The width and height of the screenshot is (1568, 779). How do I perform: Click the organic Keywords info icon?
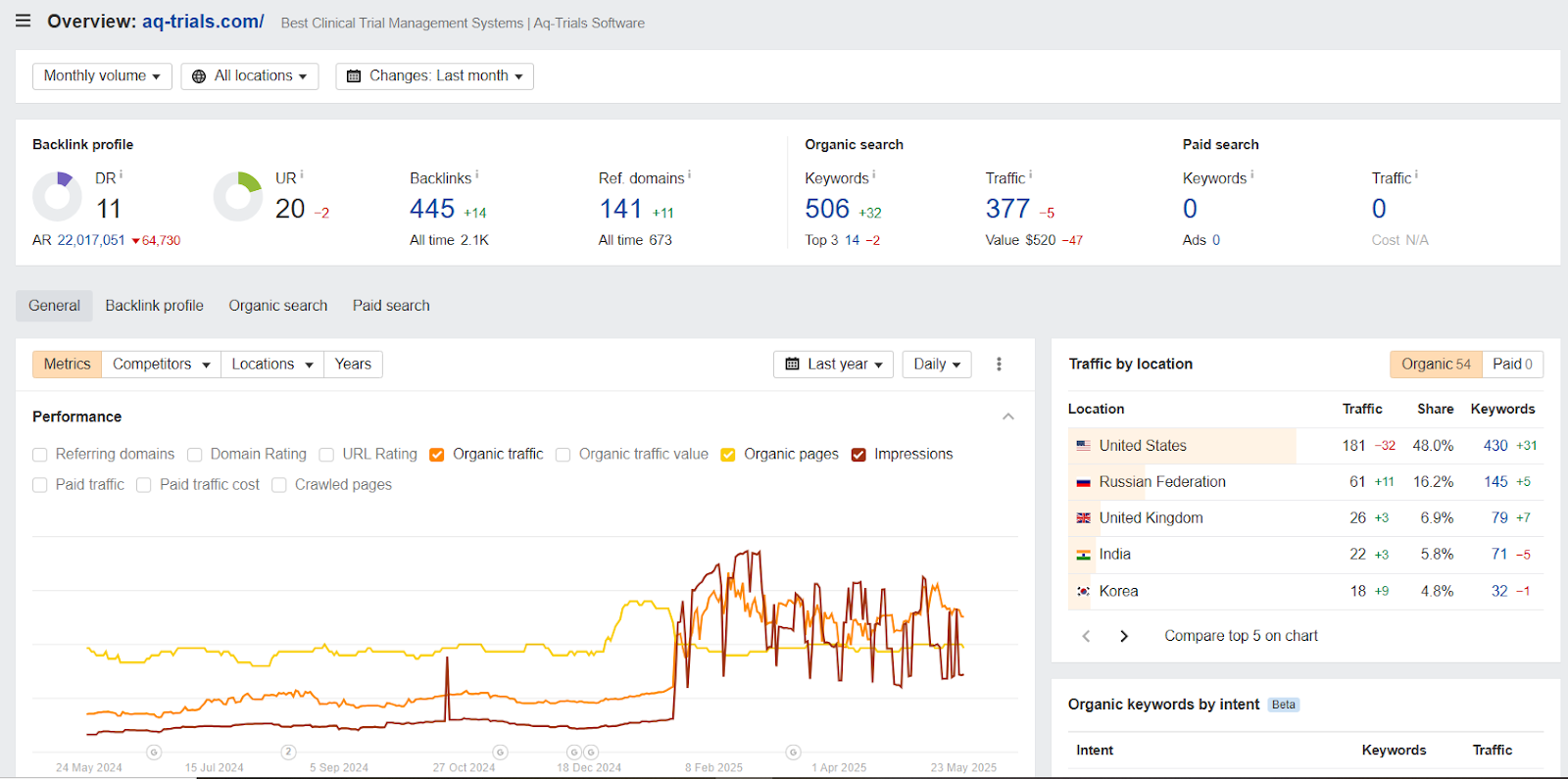[x=873, y=175]
